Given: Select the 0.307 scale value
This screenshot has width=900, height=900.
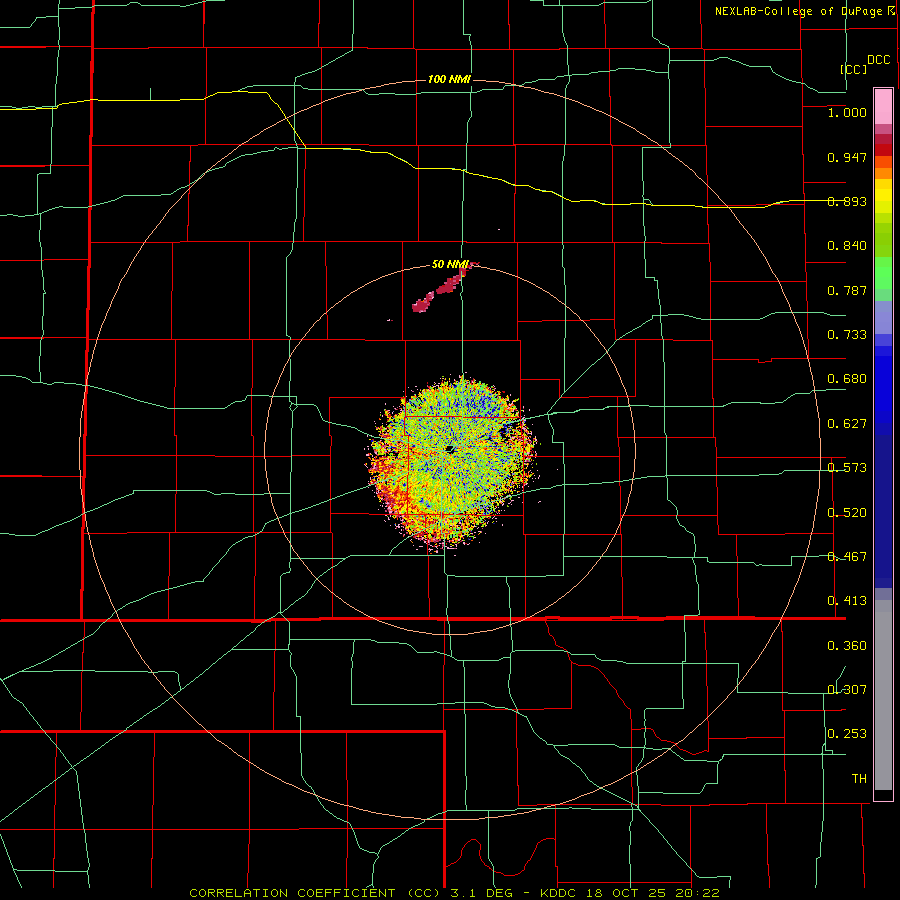Looking at the screenshot, I should (847, 690).
